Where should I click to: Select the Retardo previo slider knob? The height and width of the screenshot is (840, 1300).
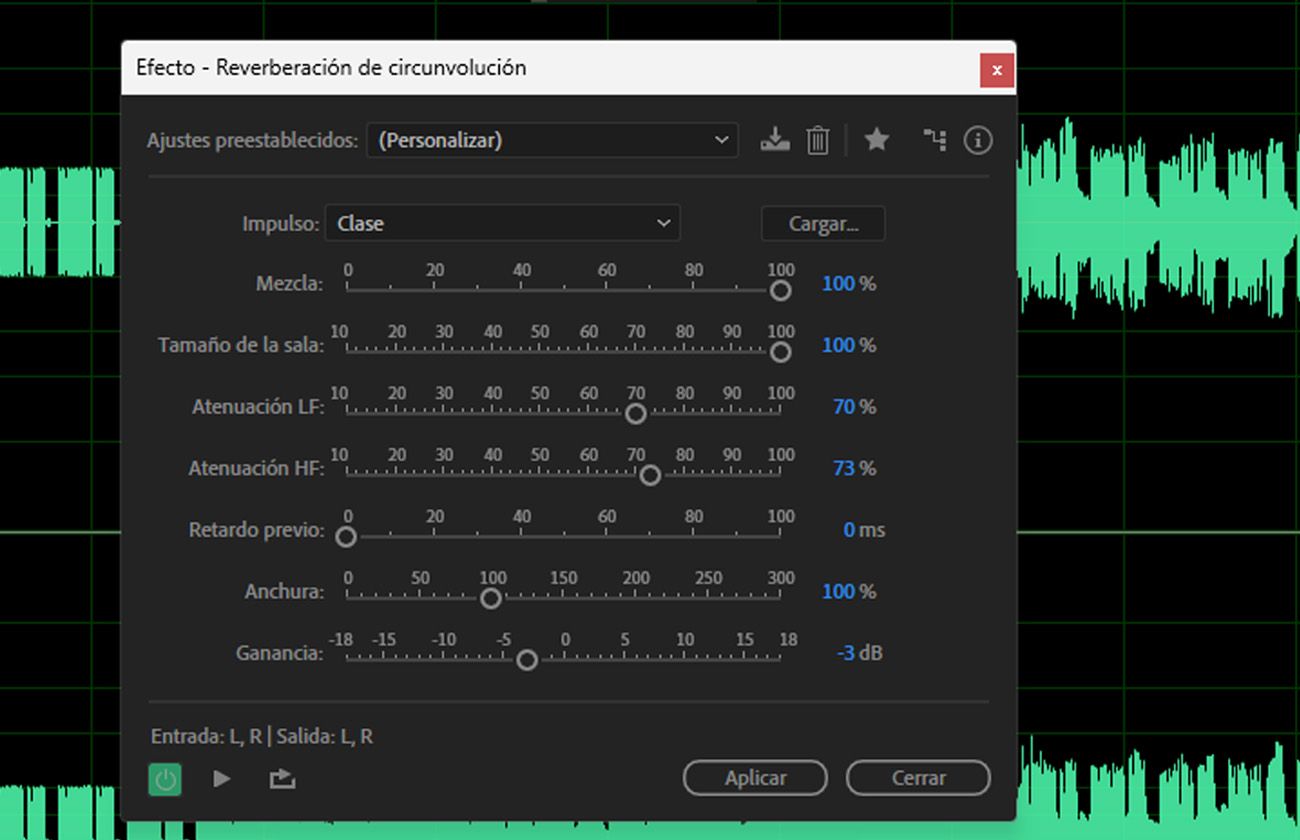pos(346,537)
